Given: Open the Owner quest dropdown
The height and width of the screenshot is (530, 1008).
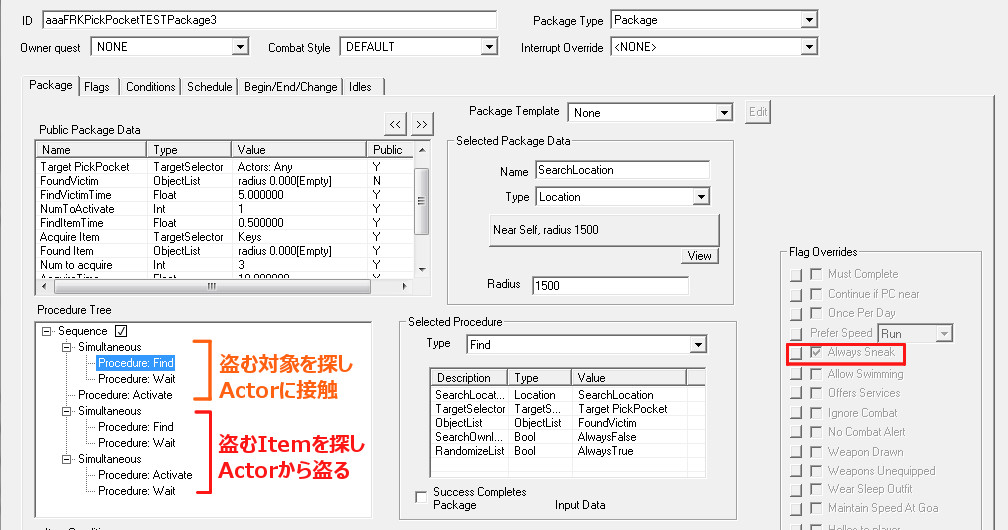Looking at the screenshot, I should click(x=240, y=47).
